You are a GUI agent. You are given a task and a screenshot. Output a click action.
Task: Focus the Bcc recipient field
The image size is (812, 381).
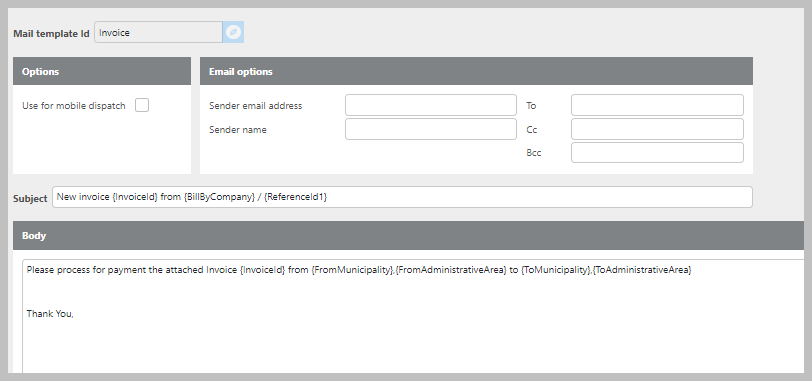[x=657, y=153]
